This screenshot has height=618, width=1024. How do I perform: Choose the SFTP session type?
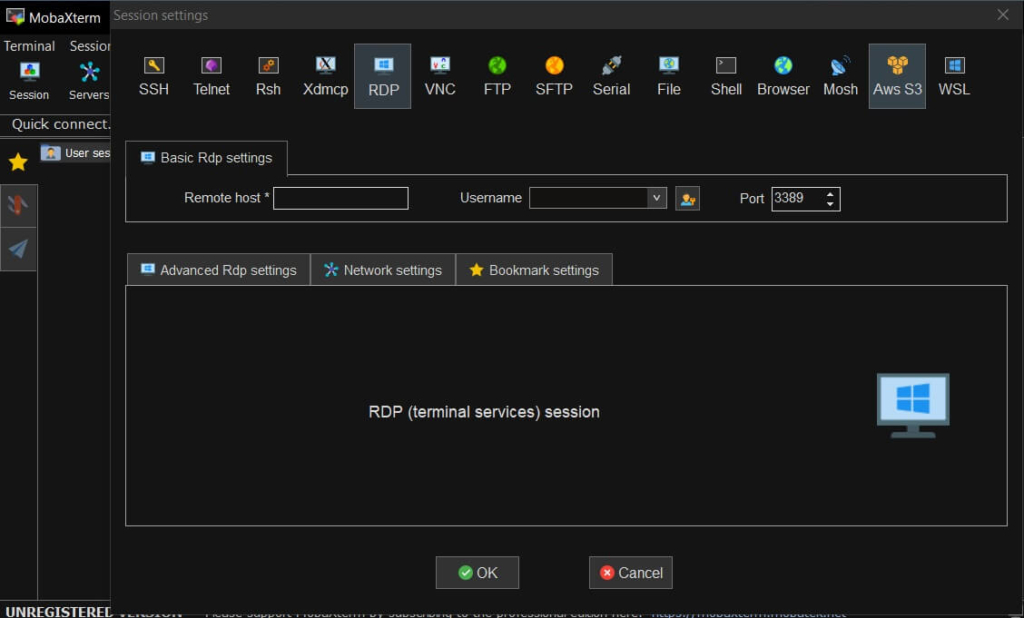tap(554, 76)
